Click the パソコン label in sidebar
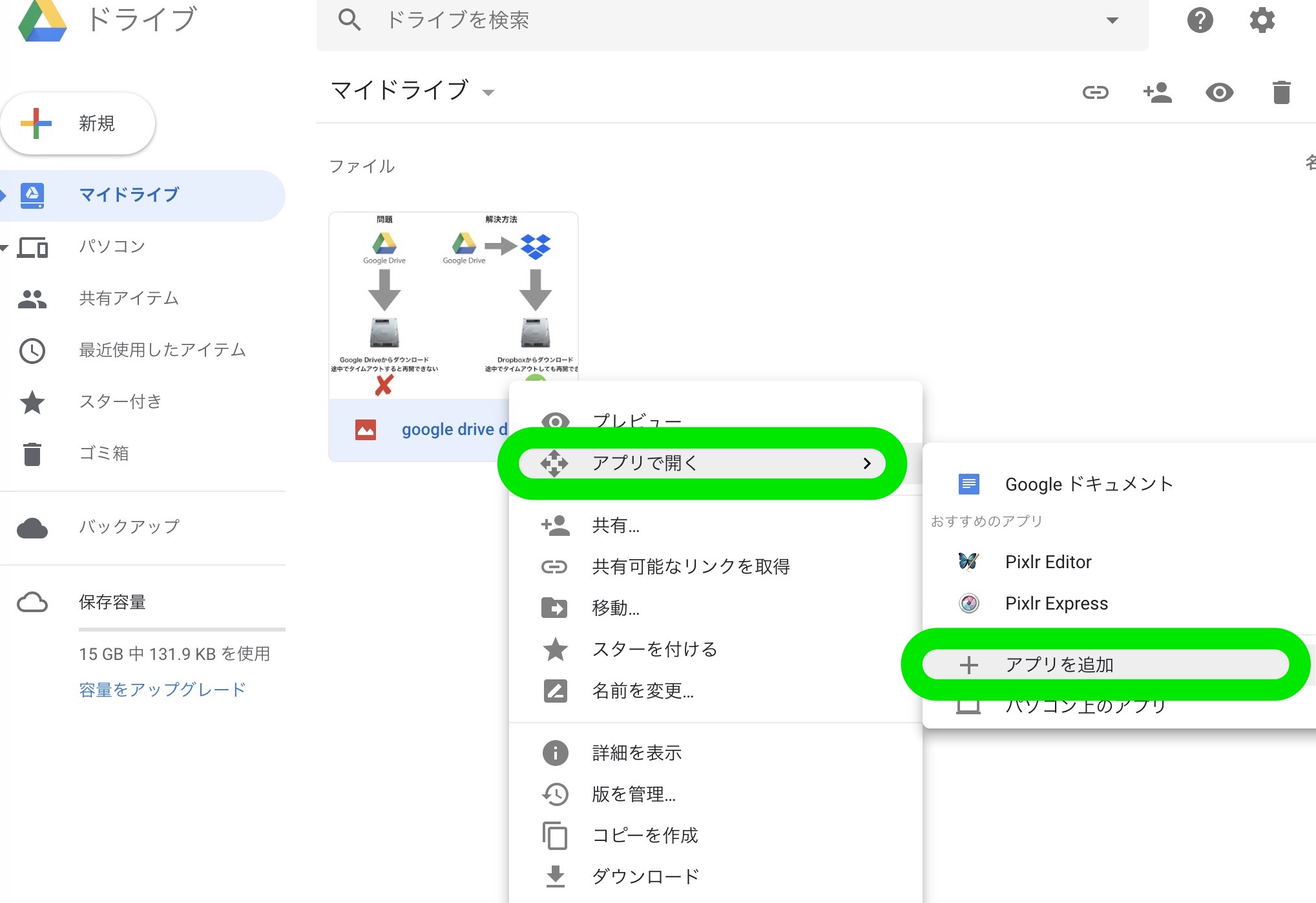The image size is (1316, 903). pos(112,247)
